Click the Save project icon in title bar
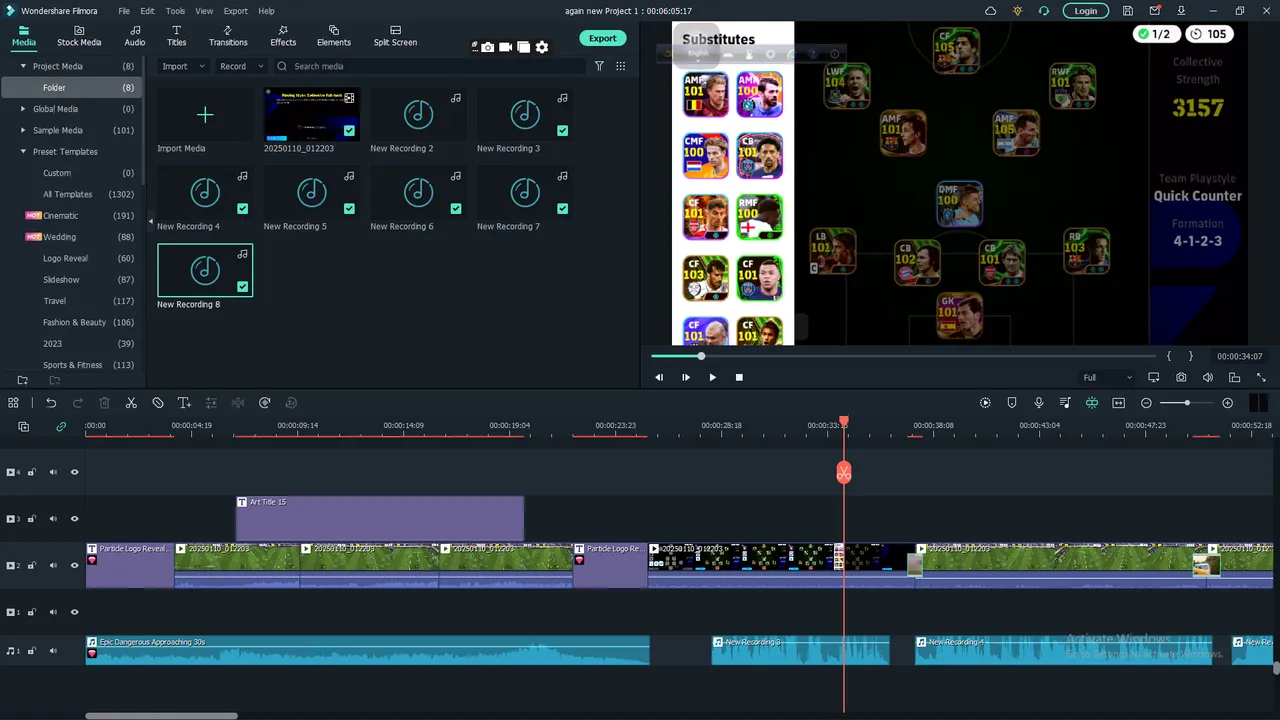This screenshot has height=720, width=1280. pos(1128,11)
